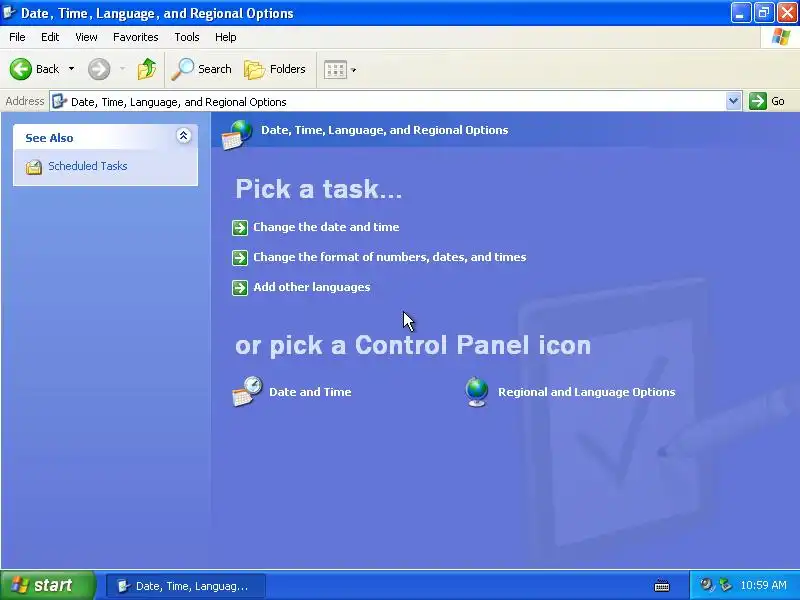Click the green Go arrow button

(x=758, y=101)
